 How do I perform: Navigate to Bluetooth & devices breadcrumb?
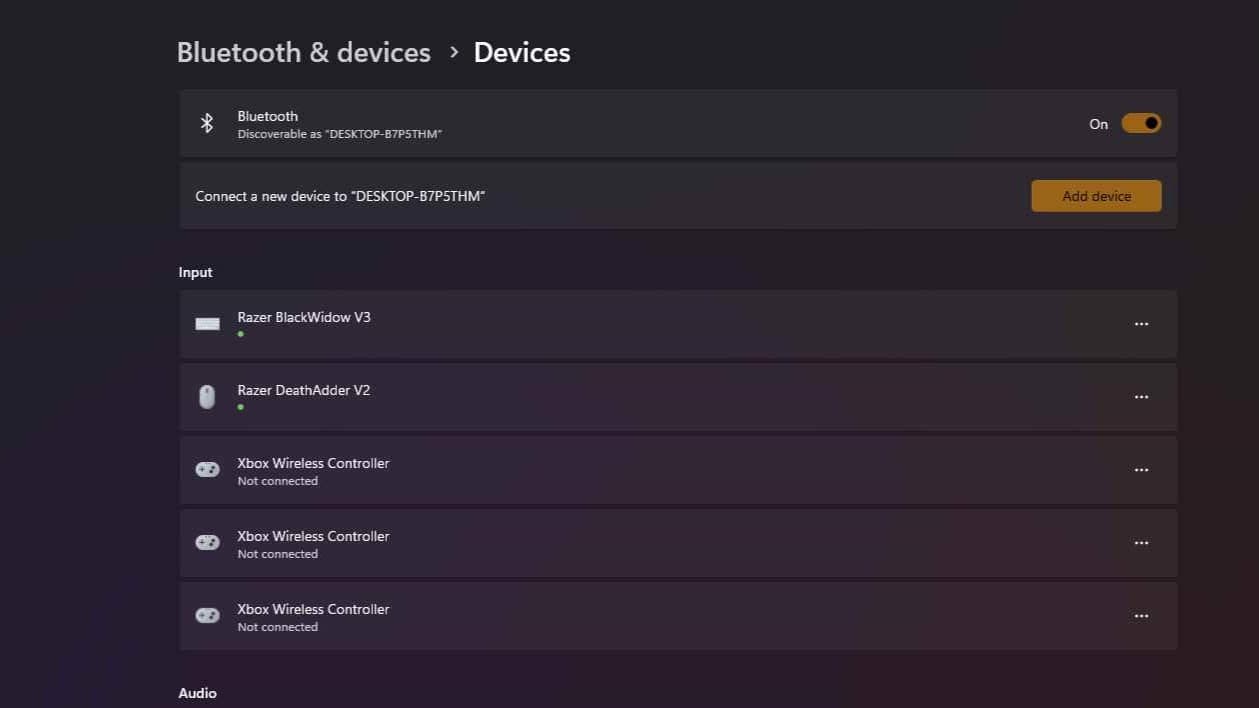(x=303, y=52)
